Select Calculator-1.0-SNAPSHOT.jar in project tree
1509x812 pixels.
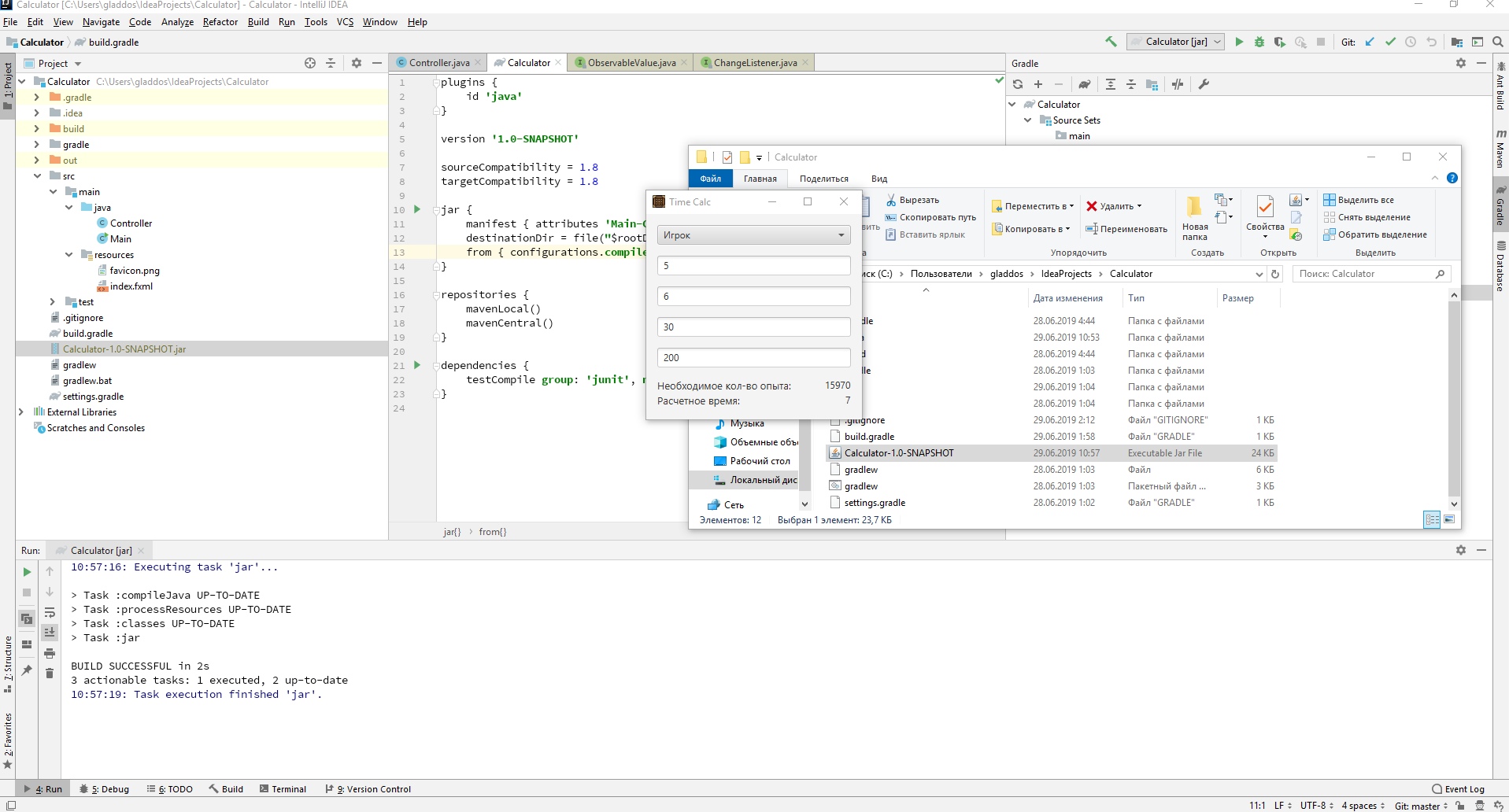124,349
